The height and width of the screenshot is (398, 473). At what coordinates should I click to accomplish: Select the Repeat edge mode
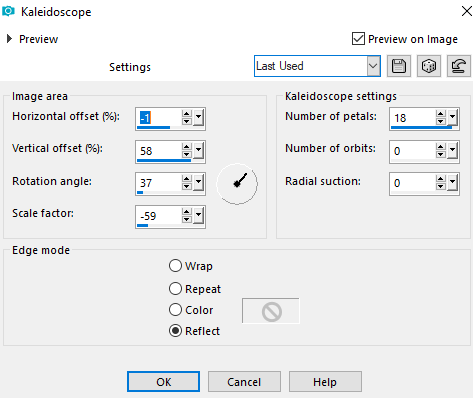tap(175, 289)
